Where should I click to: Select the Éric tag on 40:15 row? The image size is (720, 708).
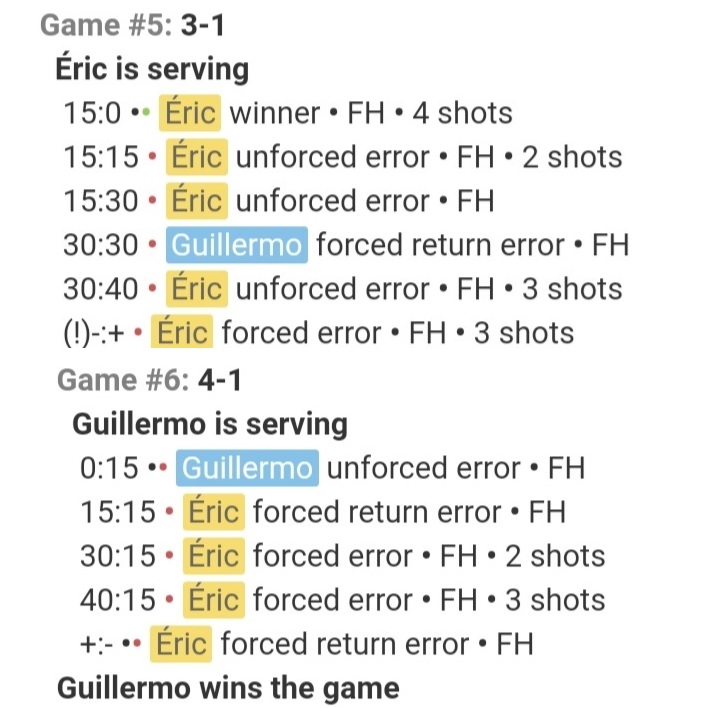[214, 600]
